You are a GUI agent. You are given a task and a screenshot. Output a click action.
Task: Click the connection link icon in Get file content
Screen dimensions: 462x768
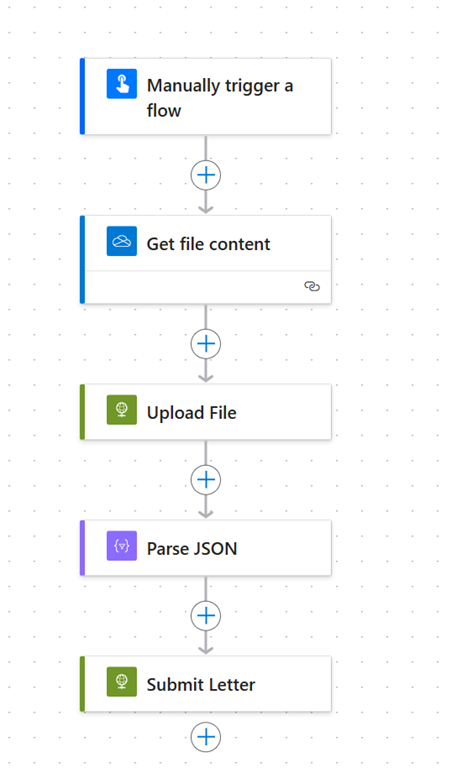tap(312, 286)
